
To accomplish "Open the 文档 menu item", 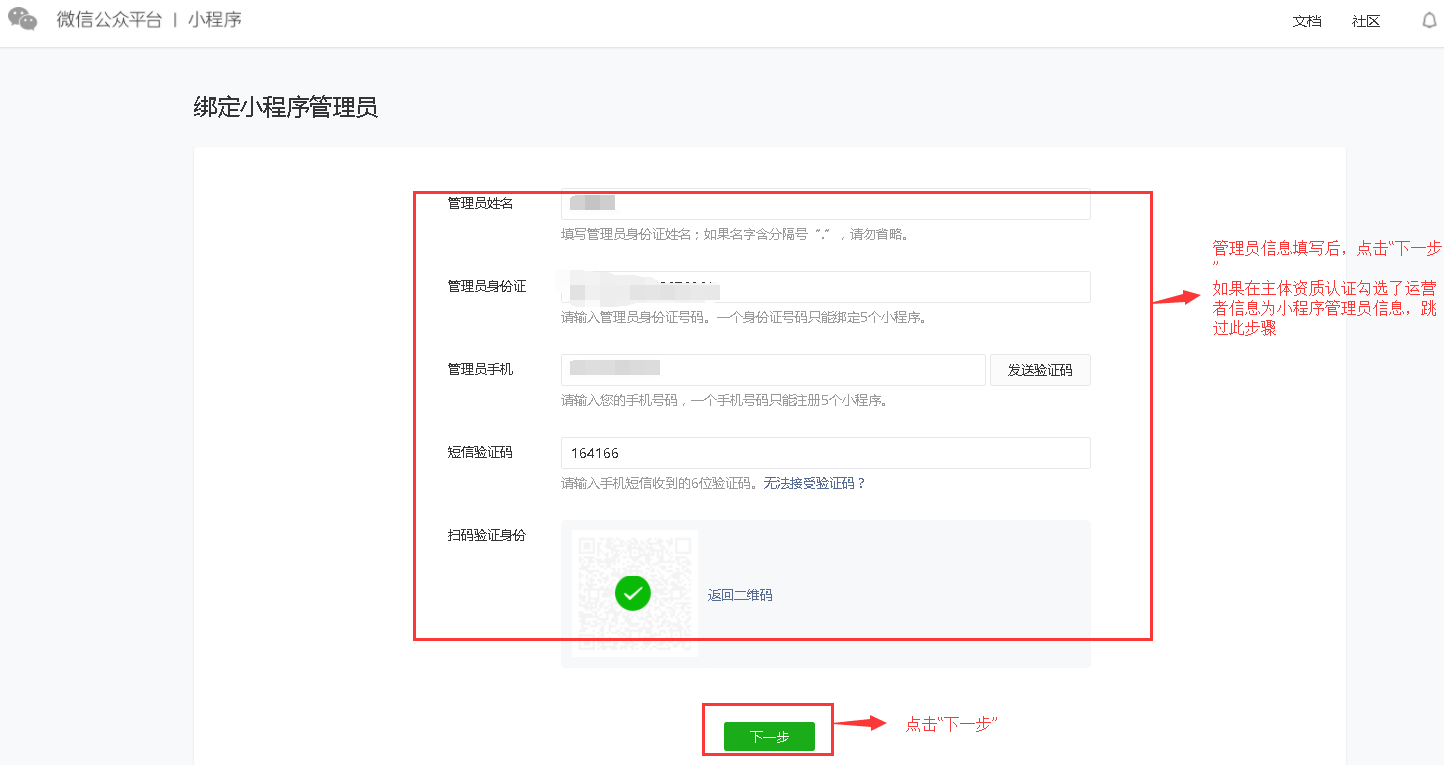I will [1306, 21].
